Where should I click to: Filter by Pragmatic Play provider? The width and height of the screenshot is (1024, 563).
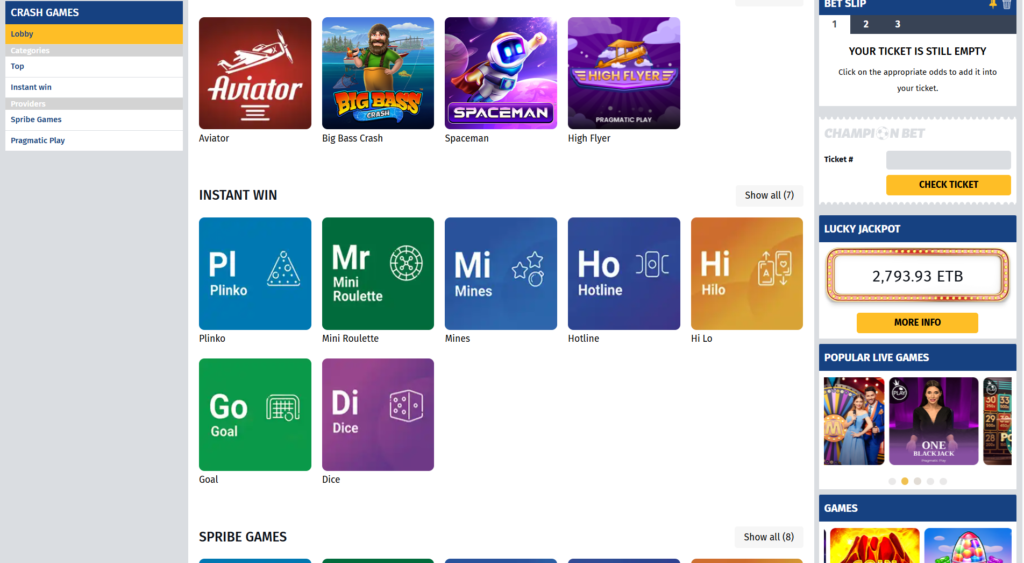[38, 140]
